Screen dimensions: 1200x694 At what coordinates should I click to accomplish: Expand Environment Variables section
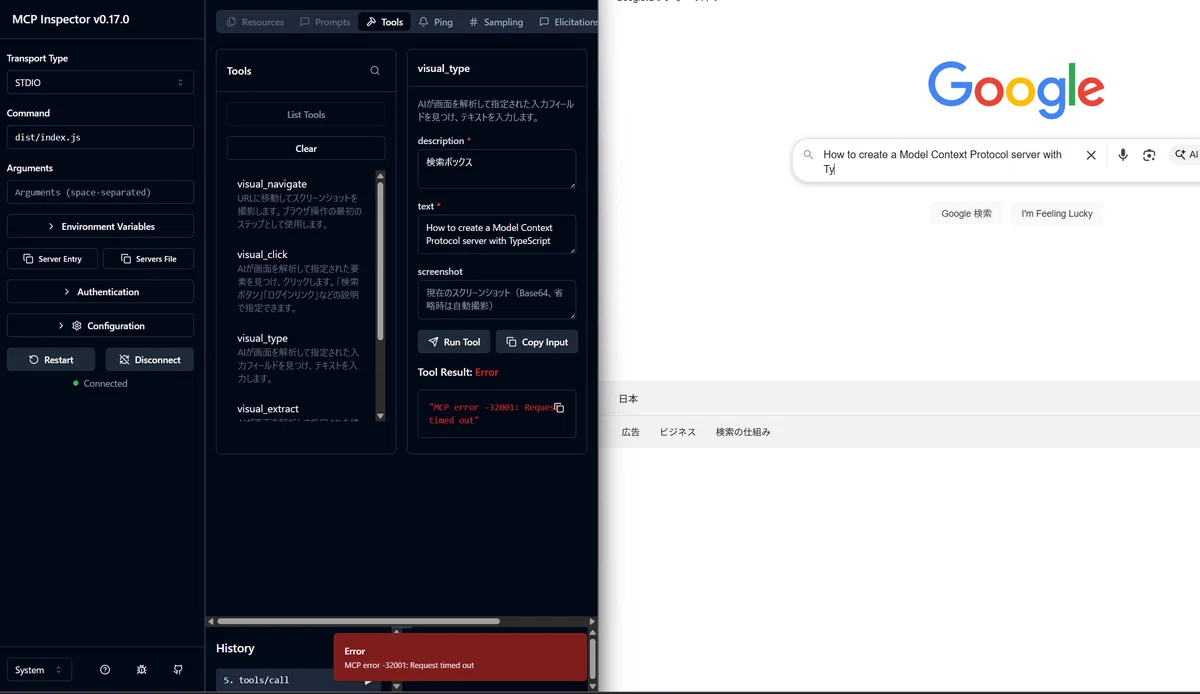point(100,226)
